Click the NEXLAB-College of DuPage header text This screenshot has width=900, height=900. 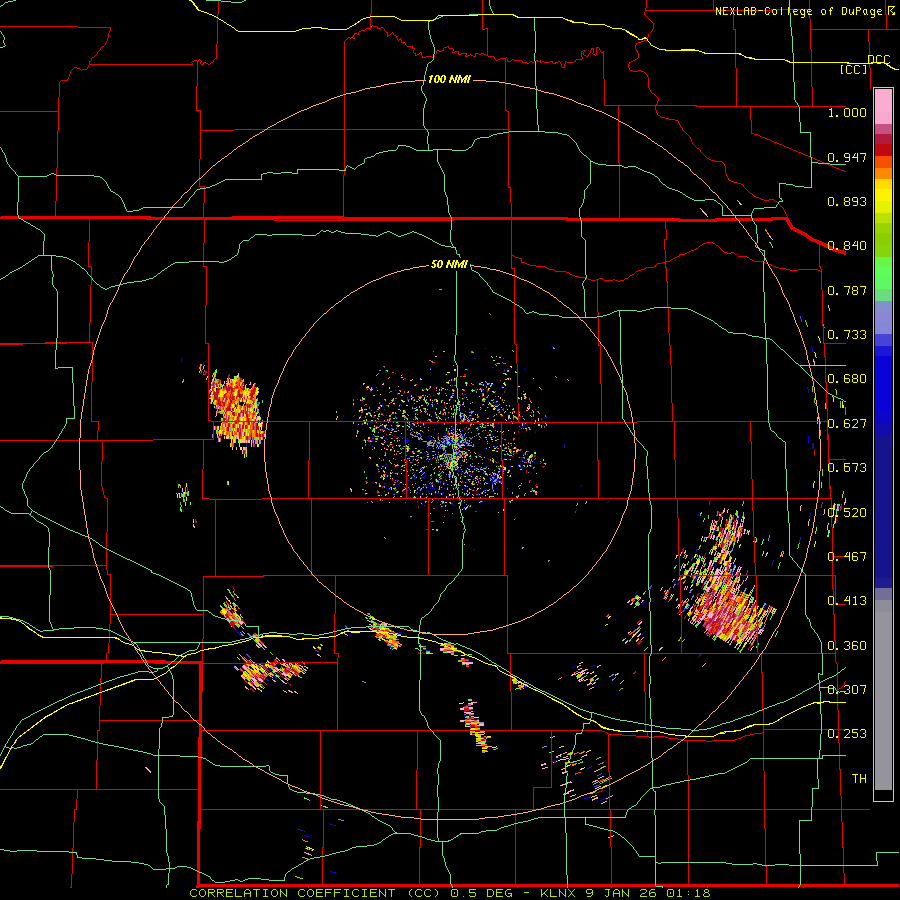click(798, 11)
